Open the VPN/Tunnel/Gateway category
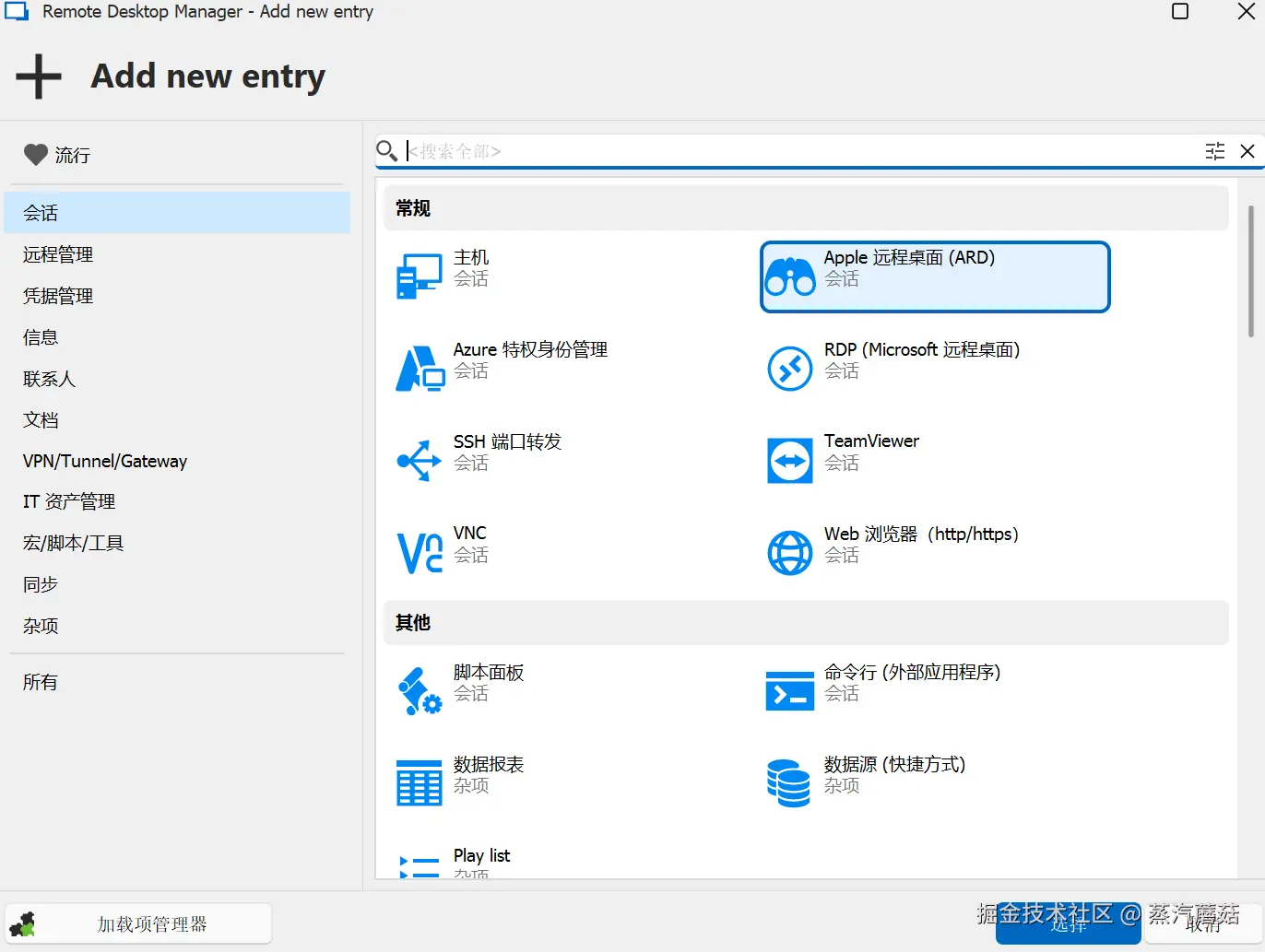Screen dimensions: 1265x952 [177, 461]
